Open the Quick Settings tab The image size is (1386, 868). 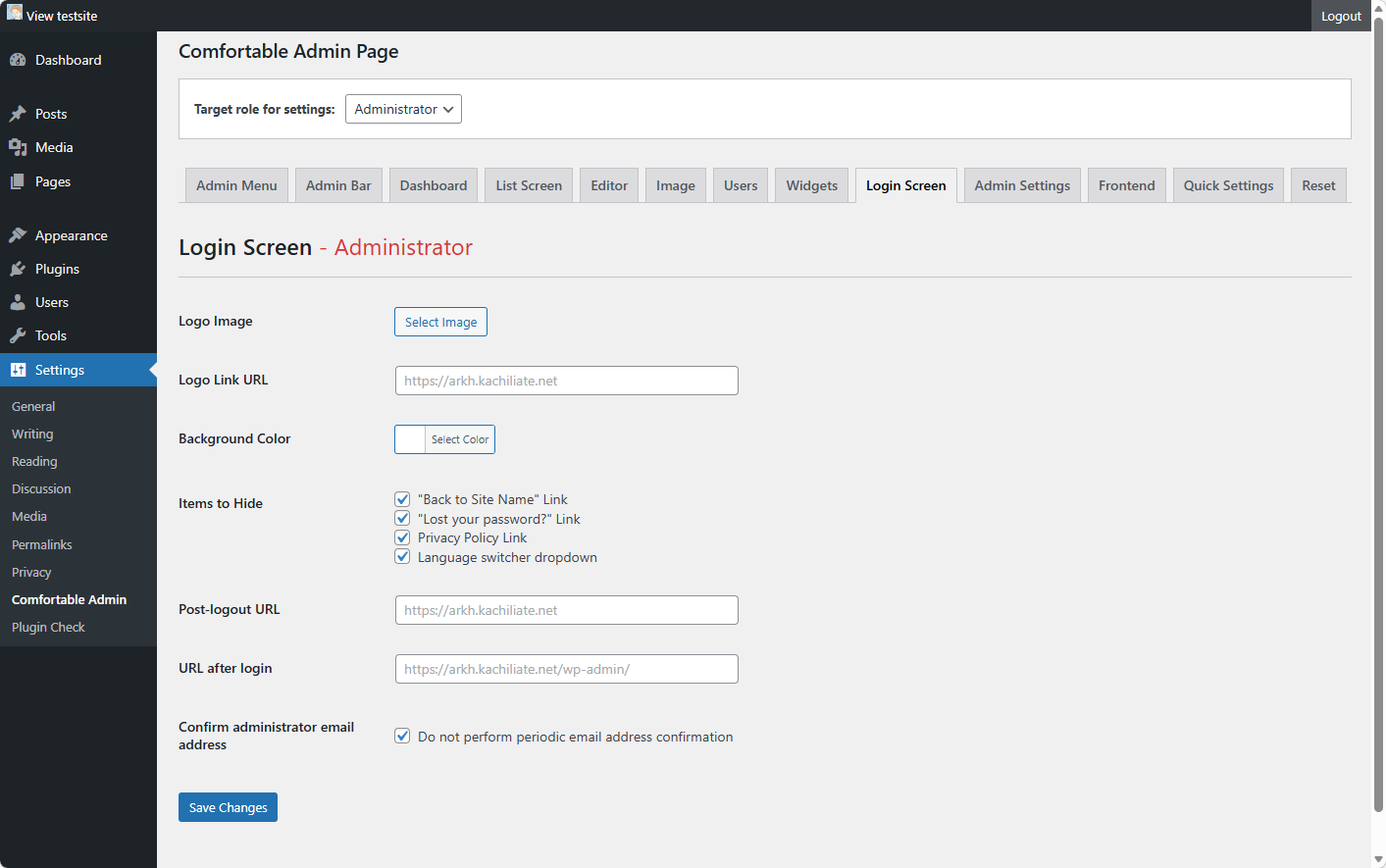click(1228, 185)
